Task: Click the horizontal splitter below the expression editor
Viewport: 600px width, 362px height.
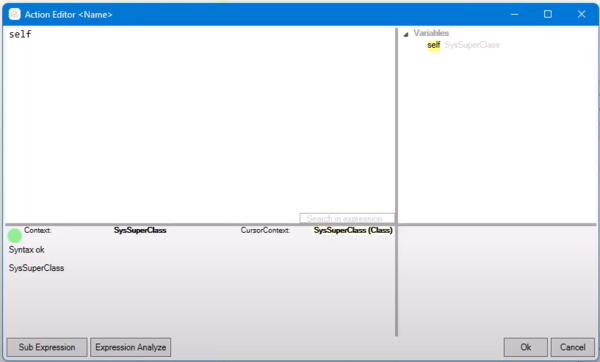Action: pyautogui.click(x=199, y=224)
